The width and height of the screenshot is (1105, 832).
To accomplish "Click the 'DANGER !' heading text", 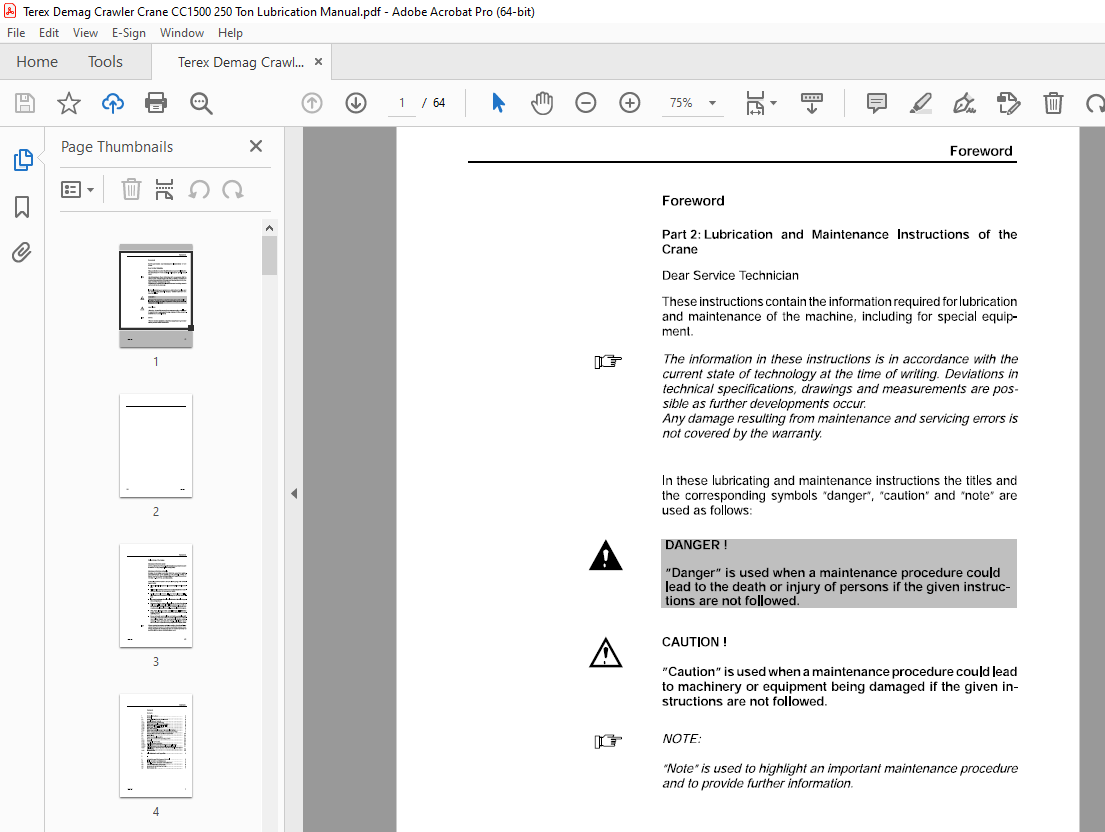I will pyautogui.click(x=696, y=545).
